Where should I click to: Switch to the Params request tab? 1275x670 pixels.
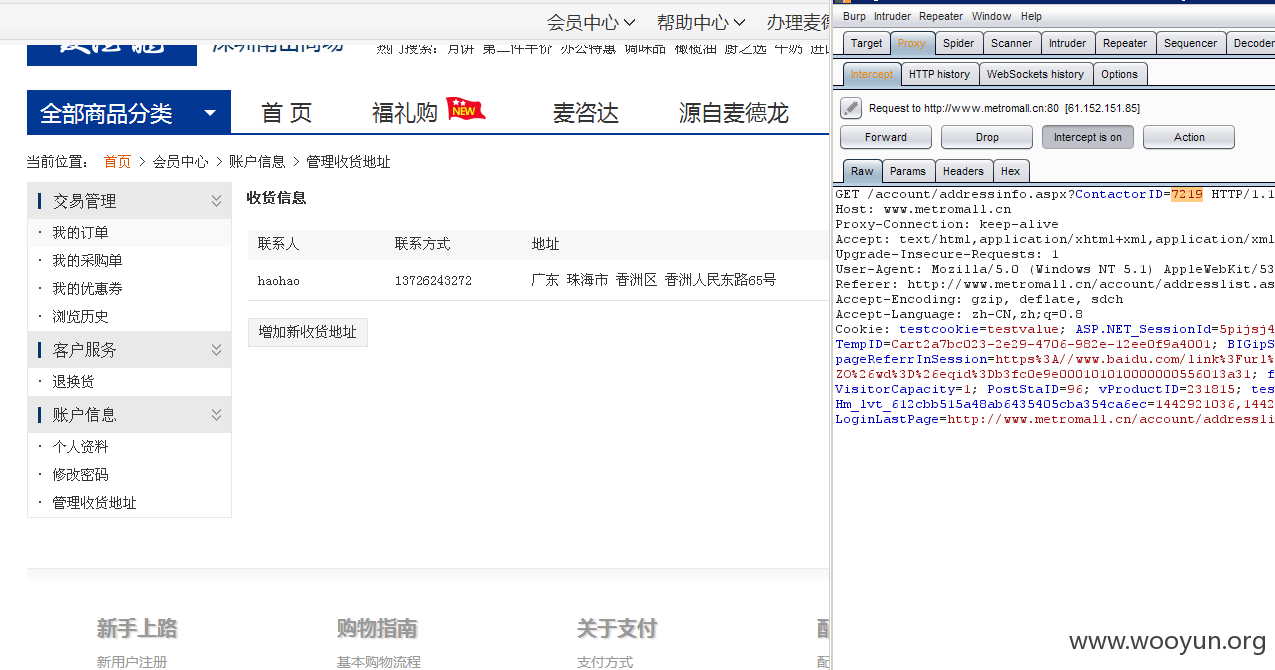[x=908, y=171]
